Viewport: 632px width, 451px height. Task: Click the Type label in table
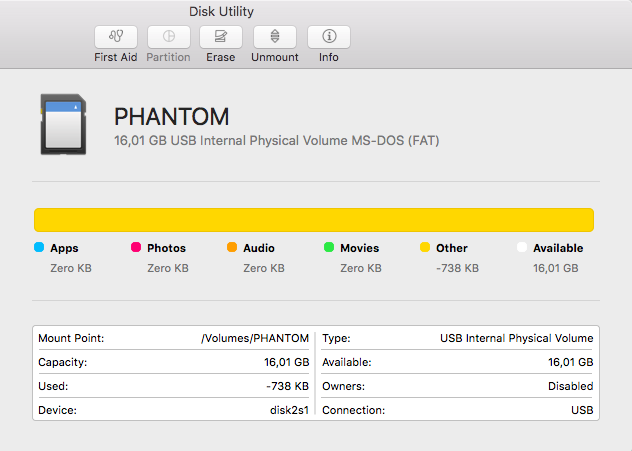(336, 339)
